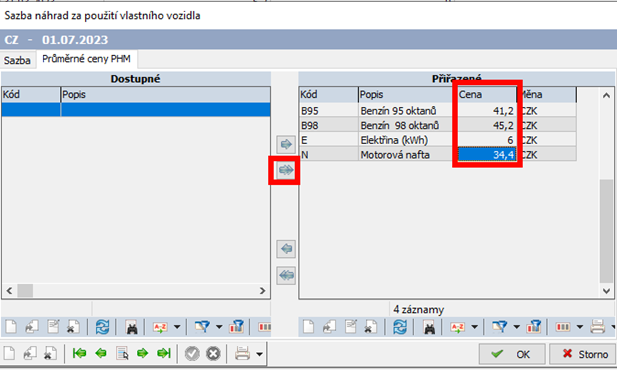Open filter dropdown arrow under Přiřazené list

tap(517, 327)
